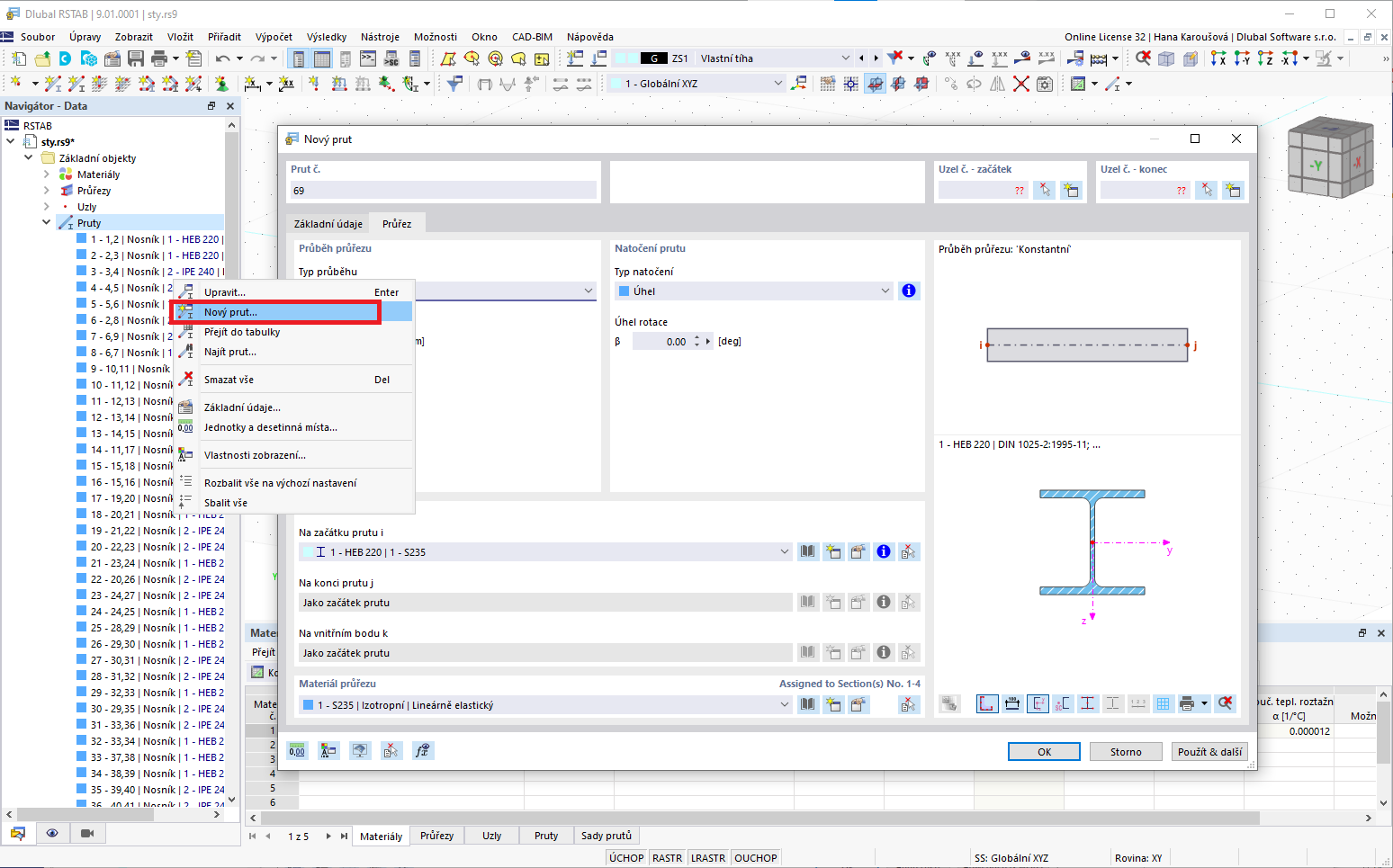Click the navigator Views camera tab icon
This screenshot has width=1393, height=868.
click(87, 833)
